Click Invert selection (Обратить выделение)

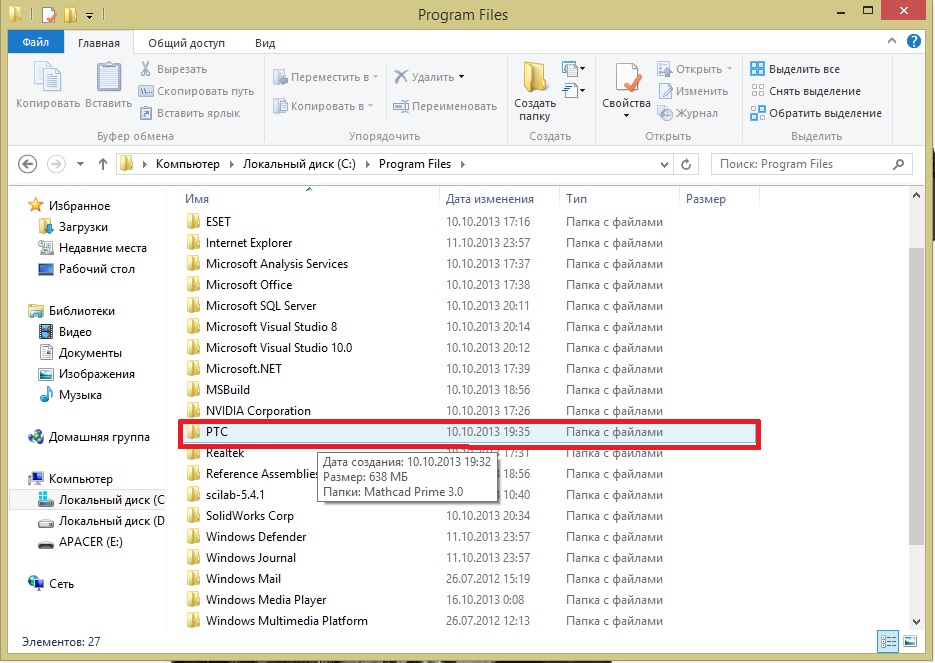click(816, 113)
